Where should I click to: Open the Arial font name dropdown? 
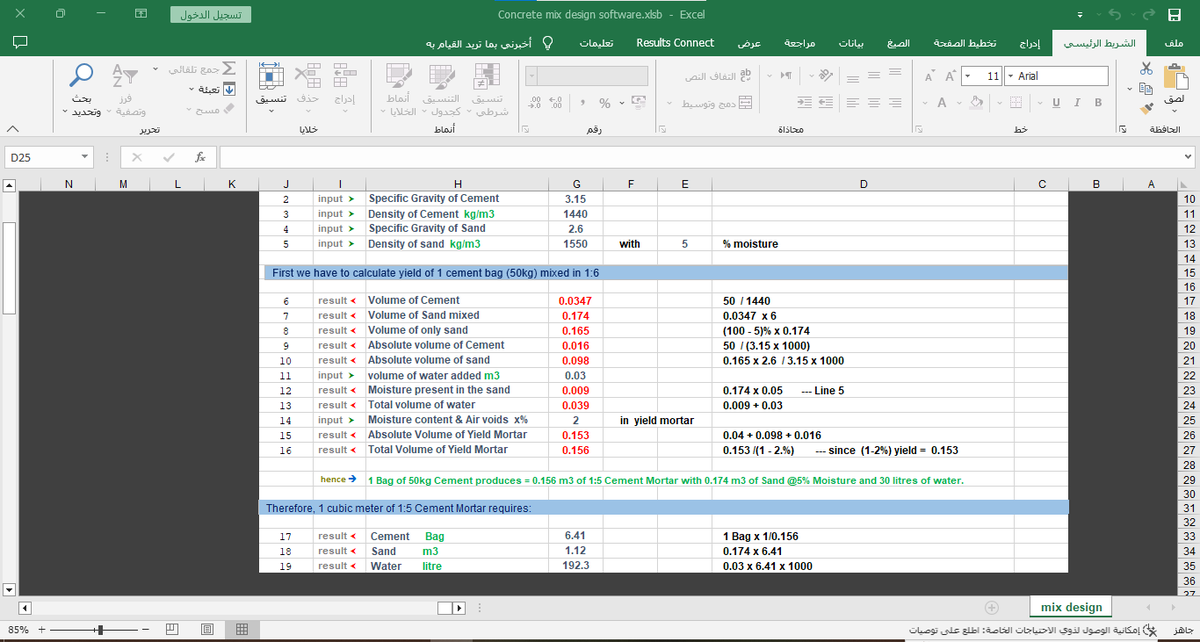click(x=1009, y=77)
